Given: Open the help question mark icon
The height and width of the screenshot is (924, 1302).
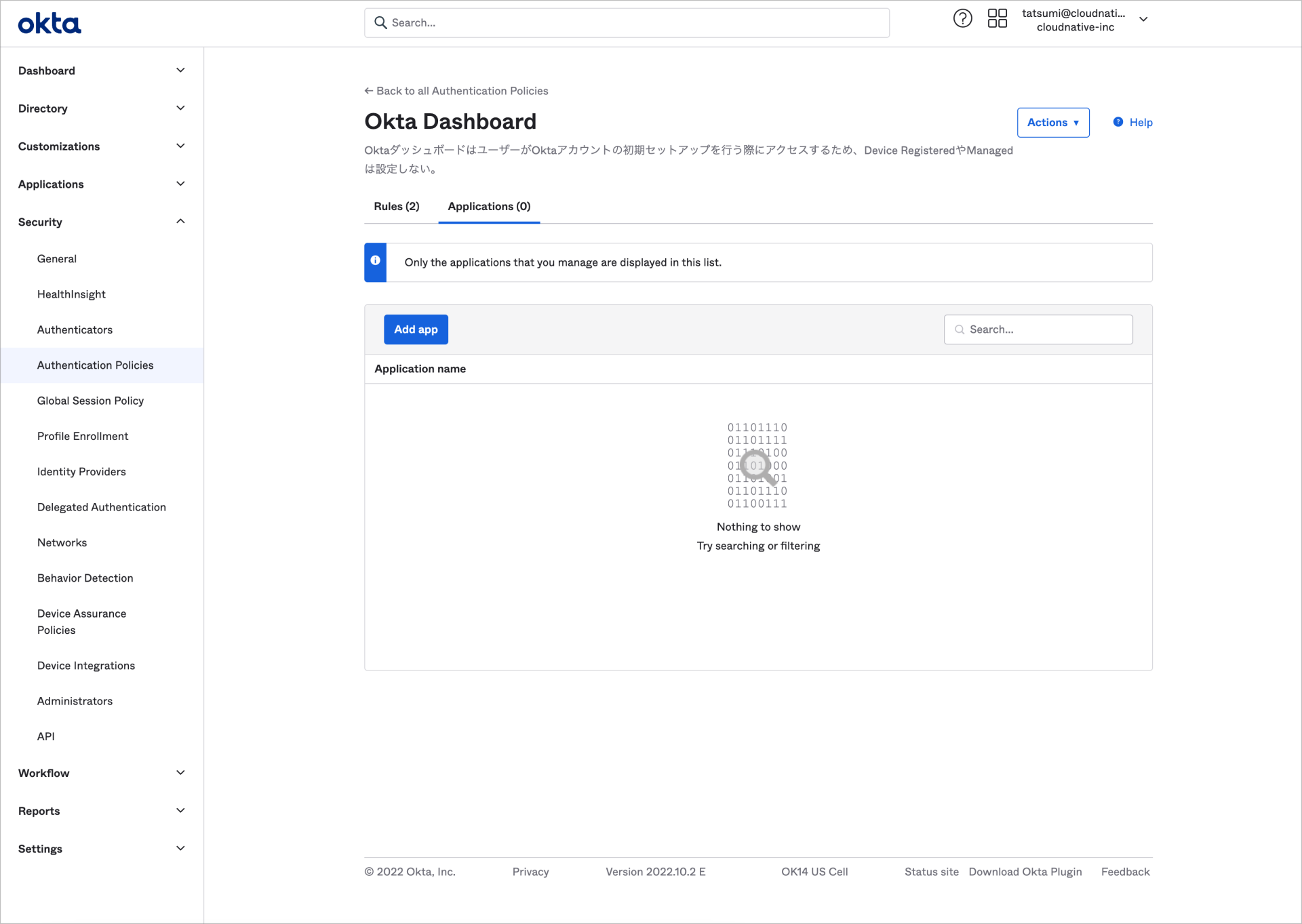Looking at the screenshot, I should pos(962,18).
